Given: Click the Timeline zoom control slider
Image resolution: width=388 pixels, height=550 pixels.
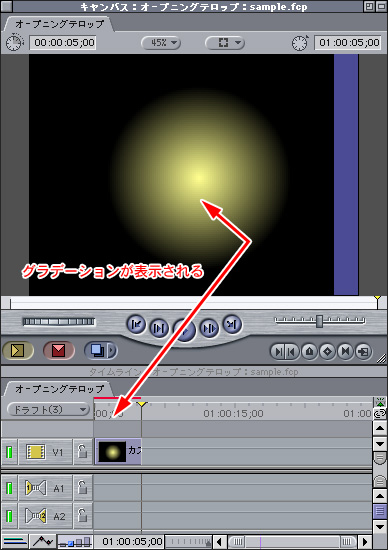Looking at the screenshot, I should pyautogui.click(x=188, y=542).
